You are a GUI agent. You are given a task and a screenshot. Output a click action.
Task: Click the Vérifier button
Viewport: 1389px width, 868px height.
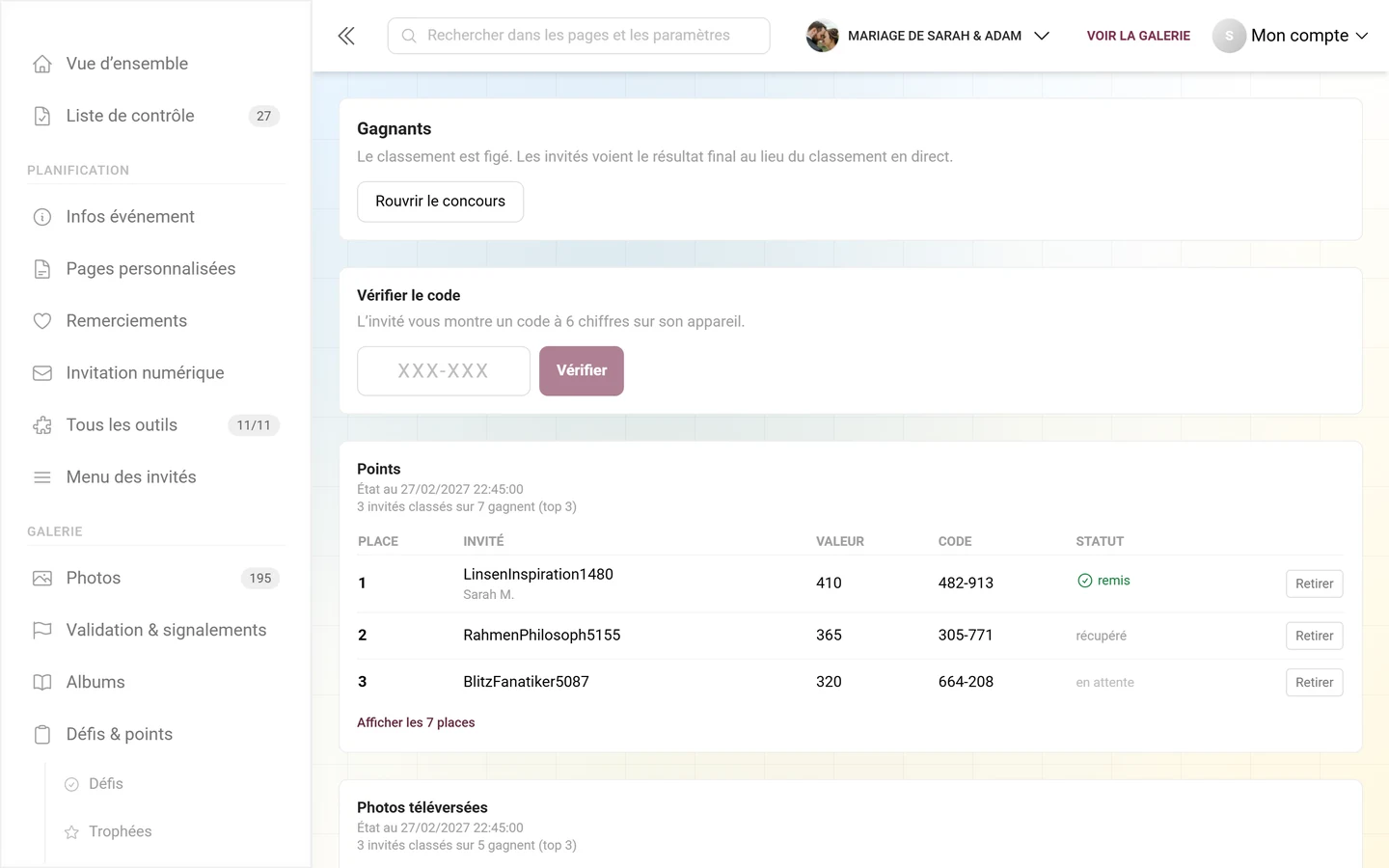pos(582,371)
